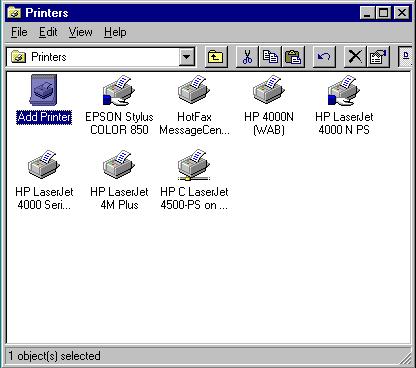Viewport: 416px width, 368px height.
Task: Open the File menu
Action: [19, 32]
